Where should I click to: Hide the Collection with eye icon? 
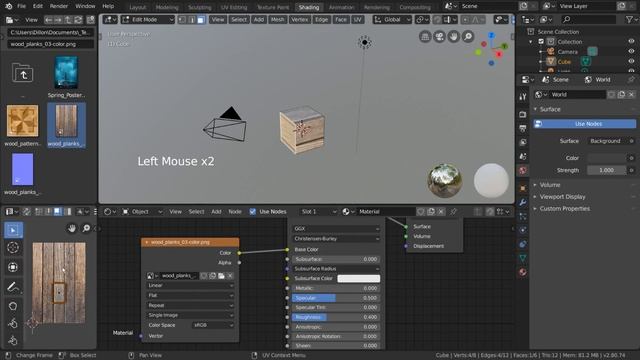click(x=631, y=42)
